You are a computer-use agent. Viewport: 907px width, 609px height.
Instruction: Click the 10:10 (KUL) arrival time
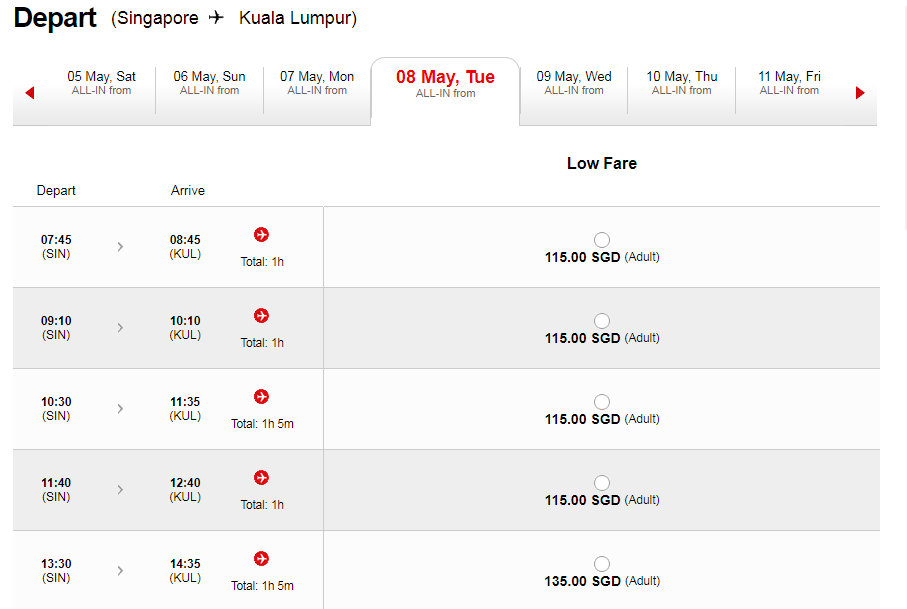(185, 327)
